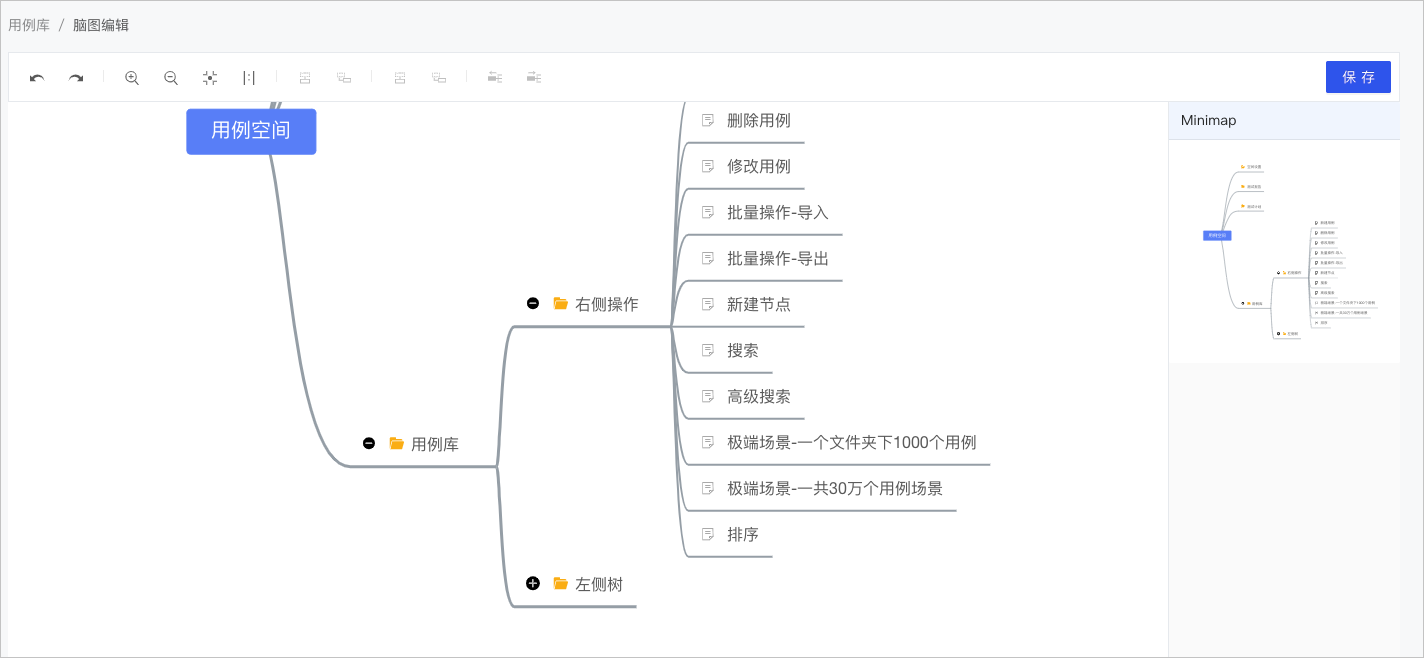
Task: Click the note icon beside 搜索
Action: (708, 350)
